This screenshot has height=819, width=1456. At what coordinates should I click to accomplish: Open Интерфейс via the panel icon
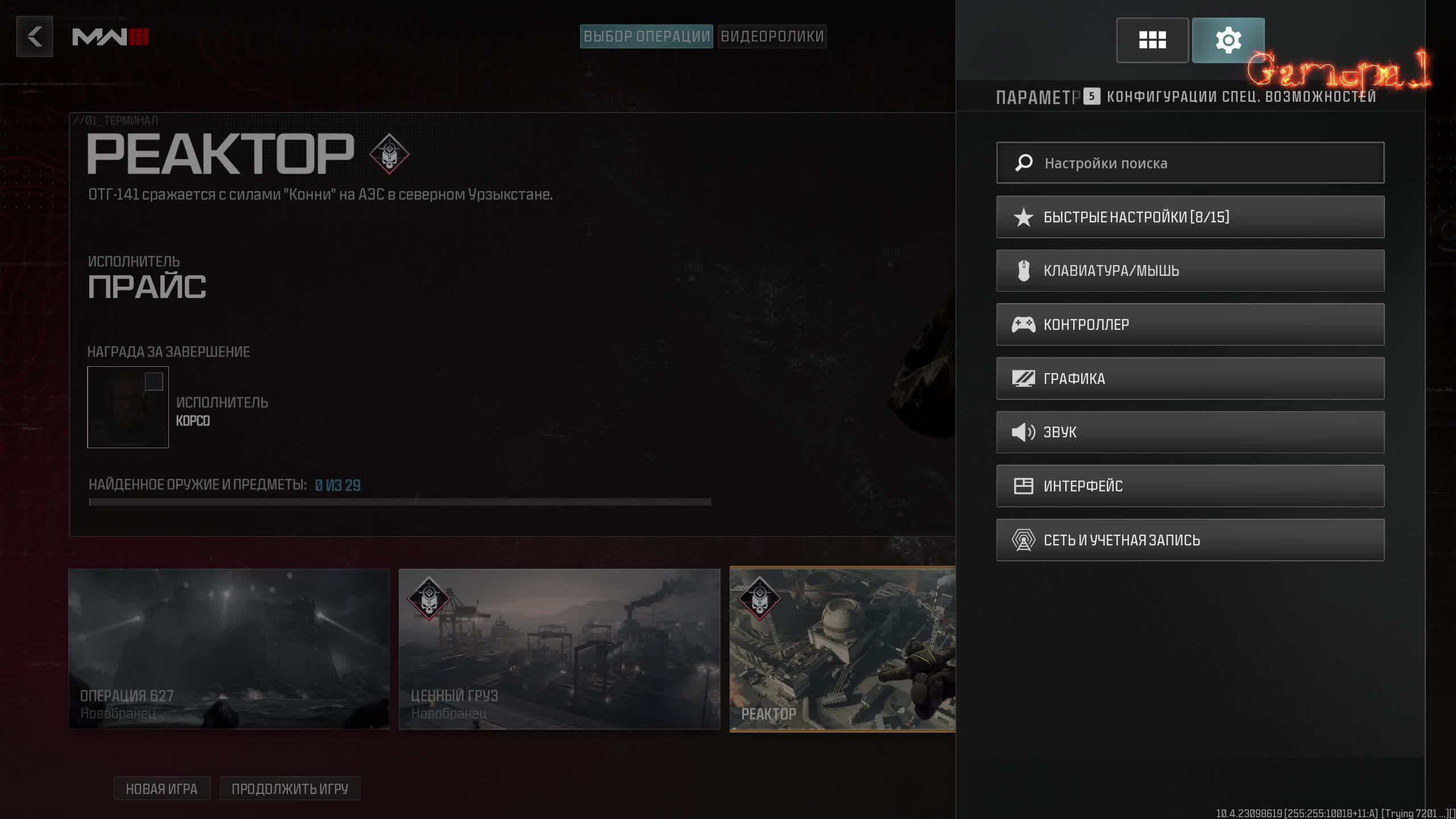[1024, 486]
